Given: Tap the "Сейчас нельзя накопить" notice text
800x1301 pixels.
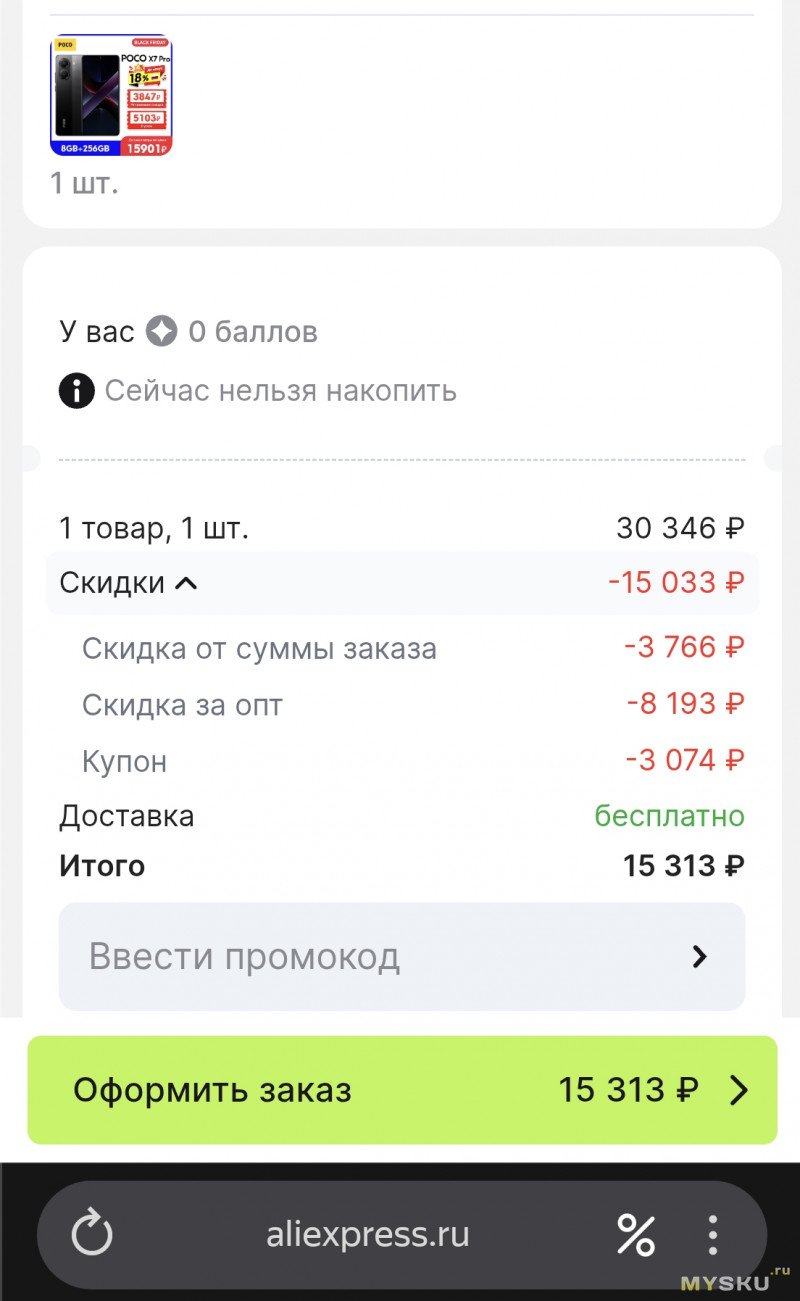Looking at the screenshot, I should tap(280, 390).
